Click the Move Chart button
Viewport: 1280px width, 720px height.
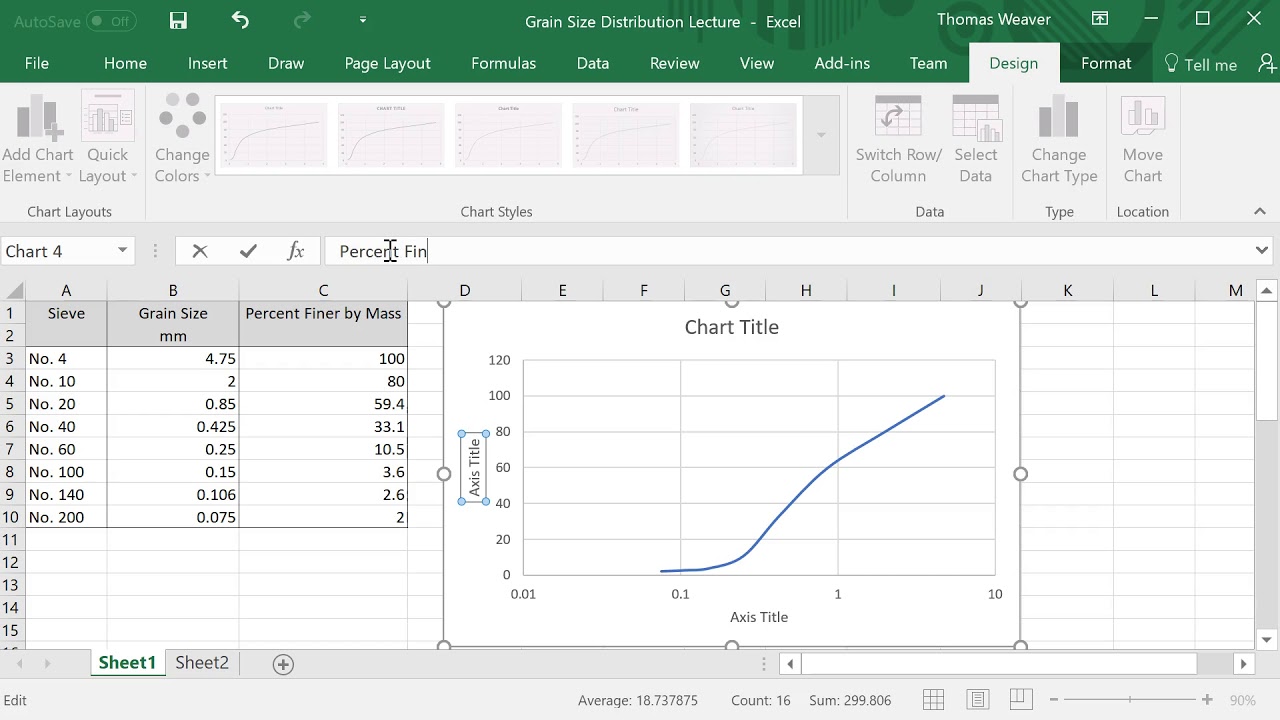[1143, 140]
